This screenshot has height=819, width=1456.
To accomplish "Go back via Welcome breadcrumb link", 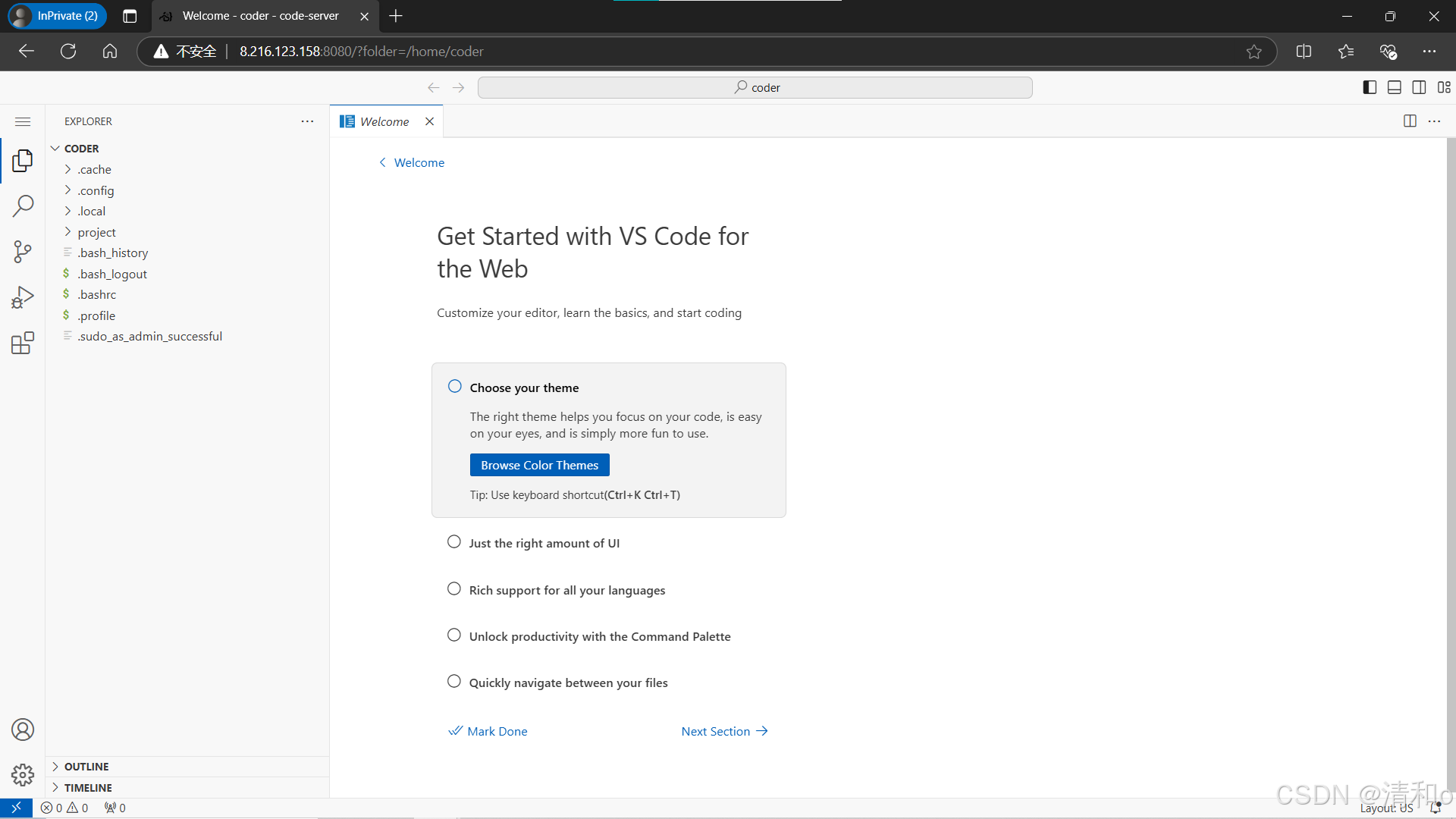I will [412, 162].
